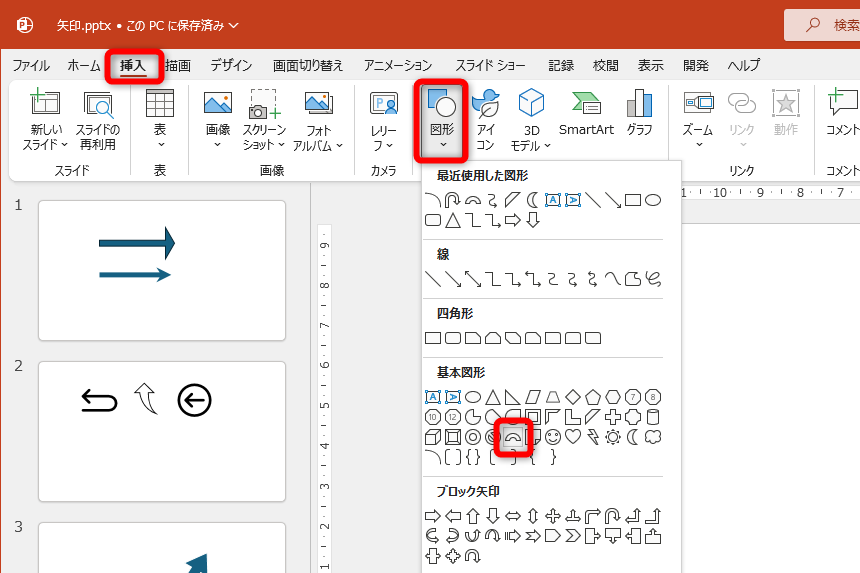
Task: Select the Donut (hollow circle) shape
Action: [x=473, y=437]
